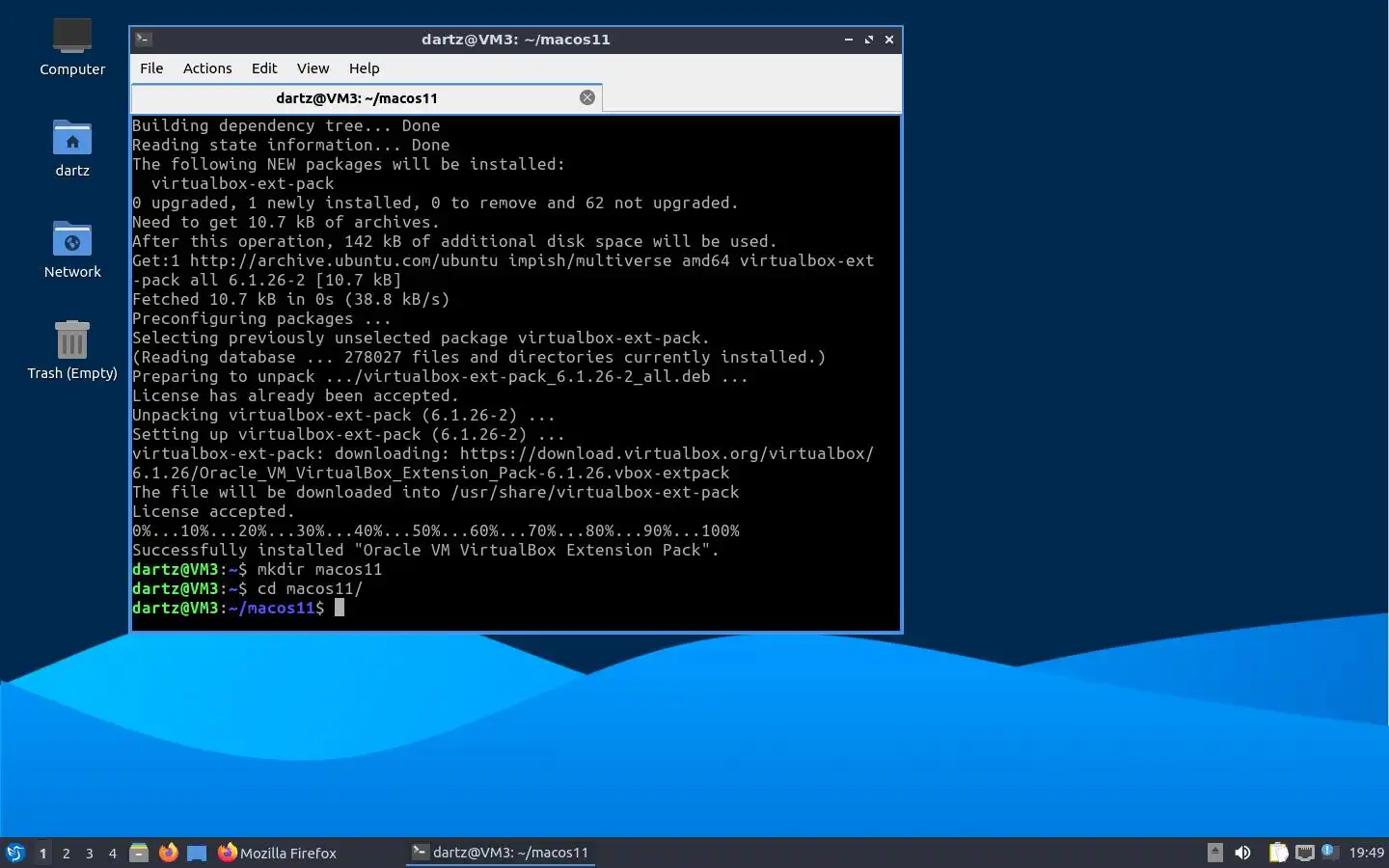Click the 'License accepted.' output line

(x=214, y=511)
